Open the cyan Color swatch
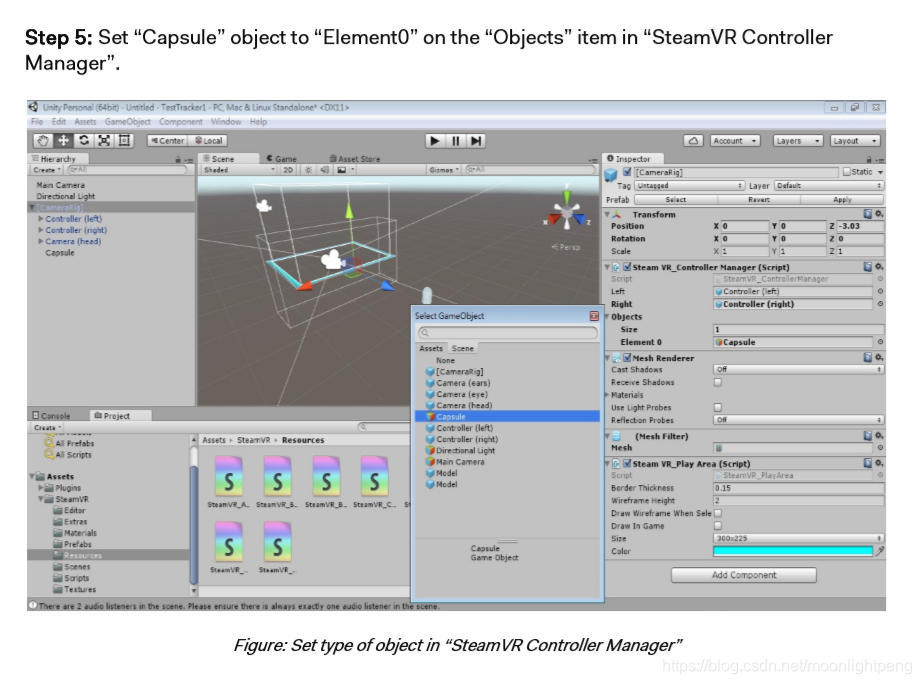The height and width of the screenshot is (684, 921). point(793,551)
